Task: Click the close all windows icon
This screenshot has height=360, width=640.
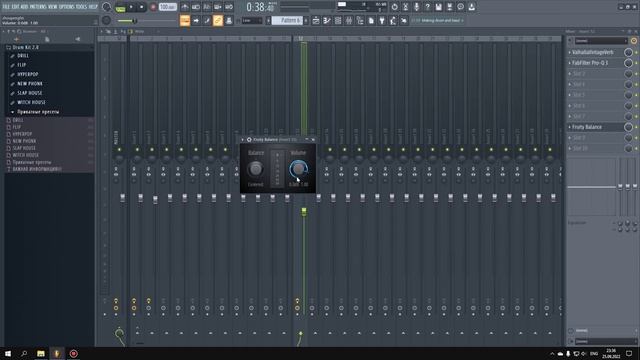Action: (404, 20)
